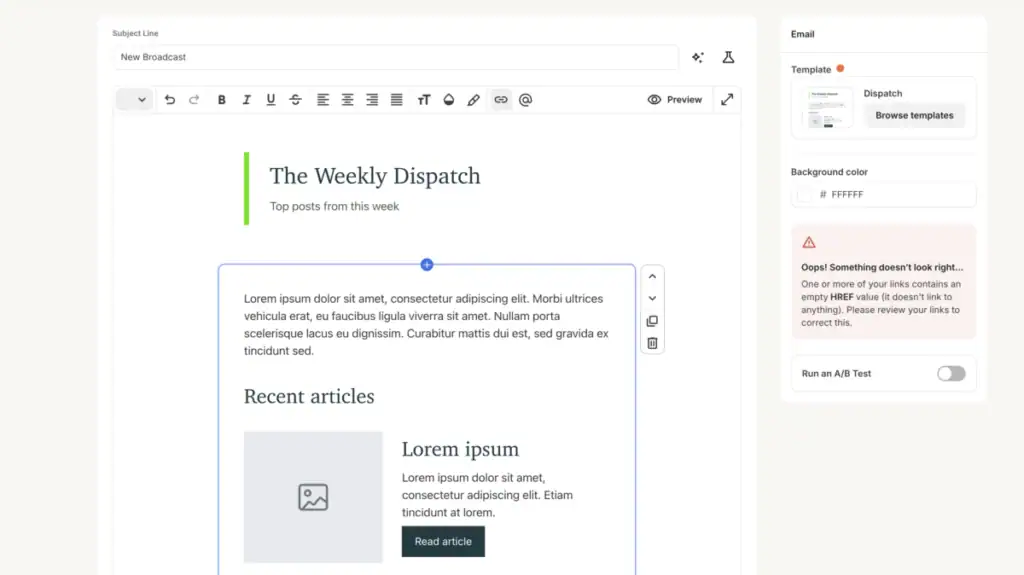Viewport: 1024px width, 575px height.
Task: Select the highlighter tool
Action: tap(473, 100)
